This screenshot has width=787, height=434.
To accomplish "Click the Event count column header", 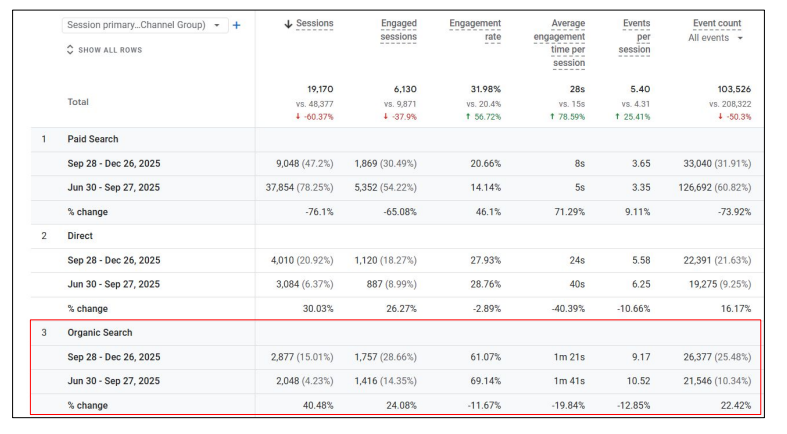I will [716, 23].
